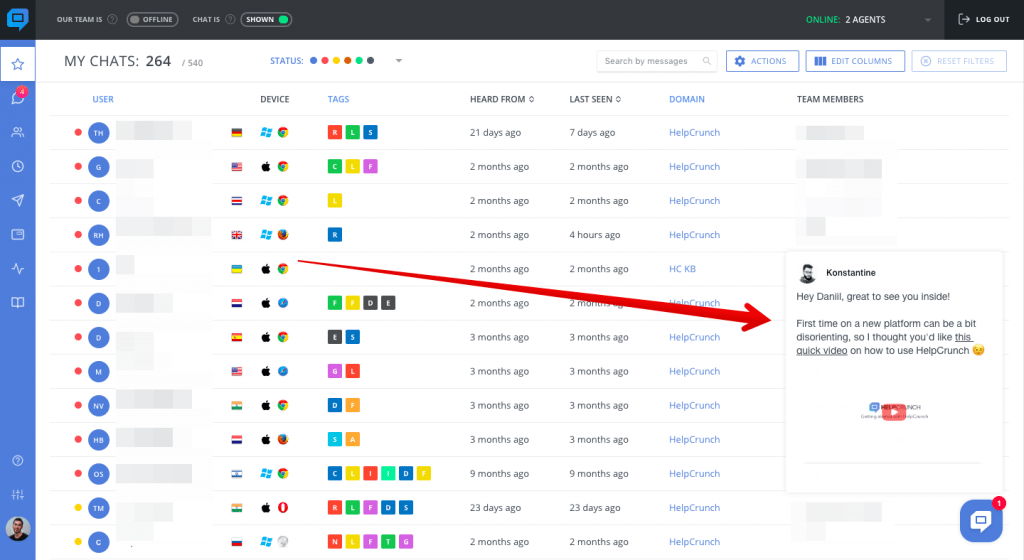This screenshot has width=1024, height=560.
Task: Click Konstantine's avatar in the chat popup
Action: [x=807, y=273]
